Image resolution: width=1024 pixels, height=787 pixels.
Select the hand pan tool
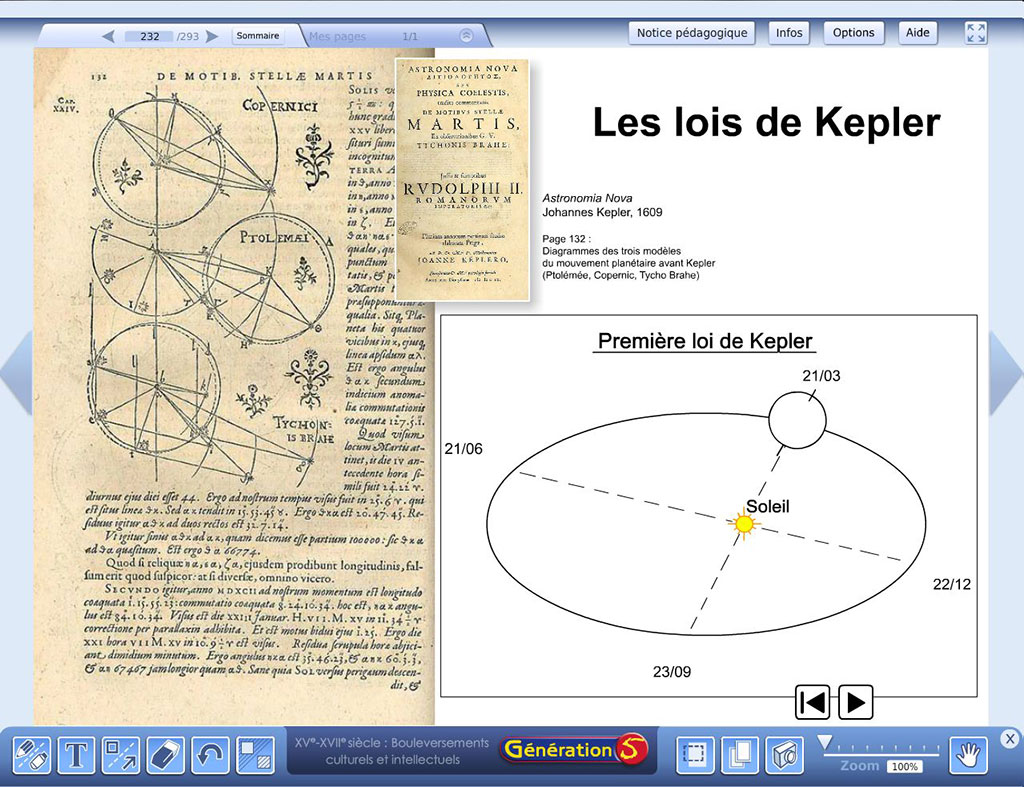[x=967, y=755]
